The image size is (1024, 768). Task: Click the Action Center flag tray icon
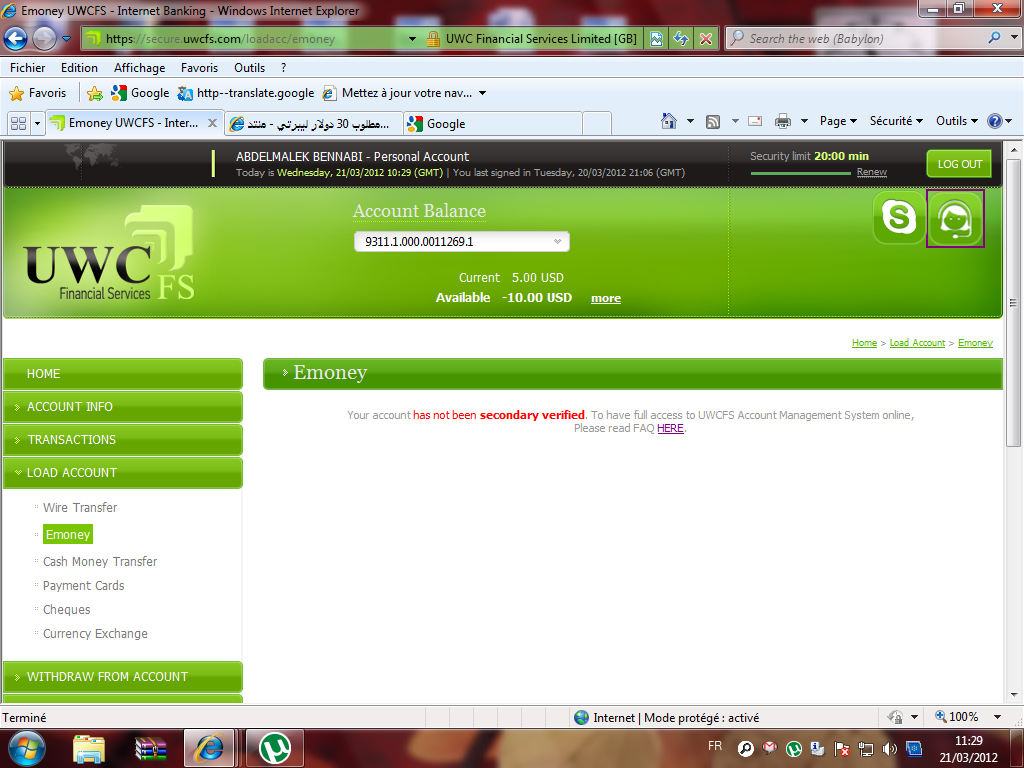click(842, 748)
